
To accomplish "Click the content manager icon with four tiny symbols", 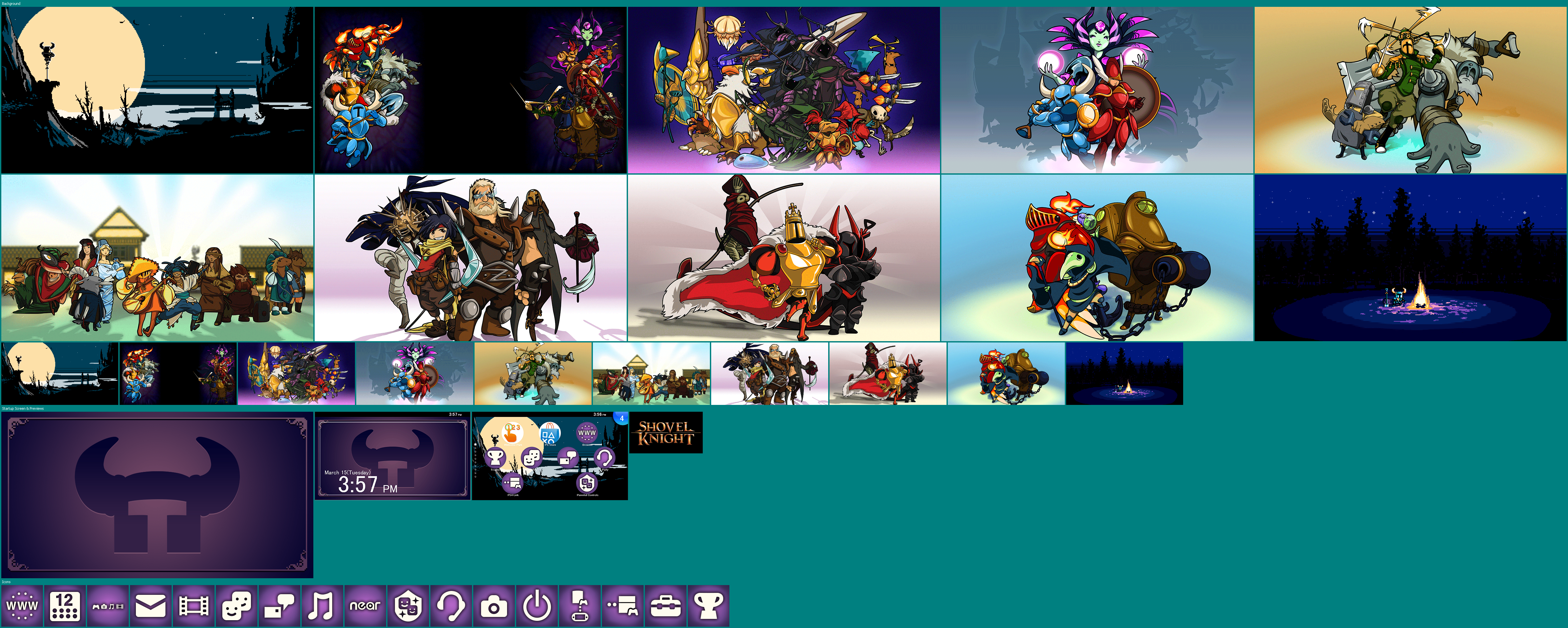I will tap(108, 606).
